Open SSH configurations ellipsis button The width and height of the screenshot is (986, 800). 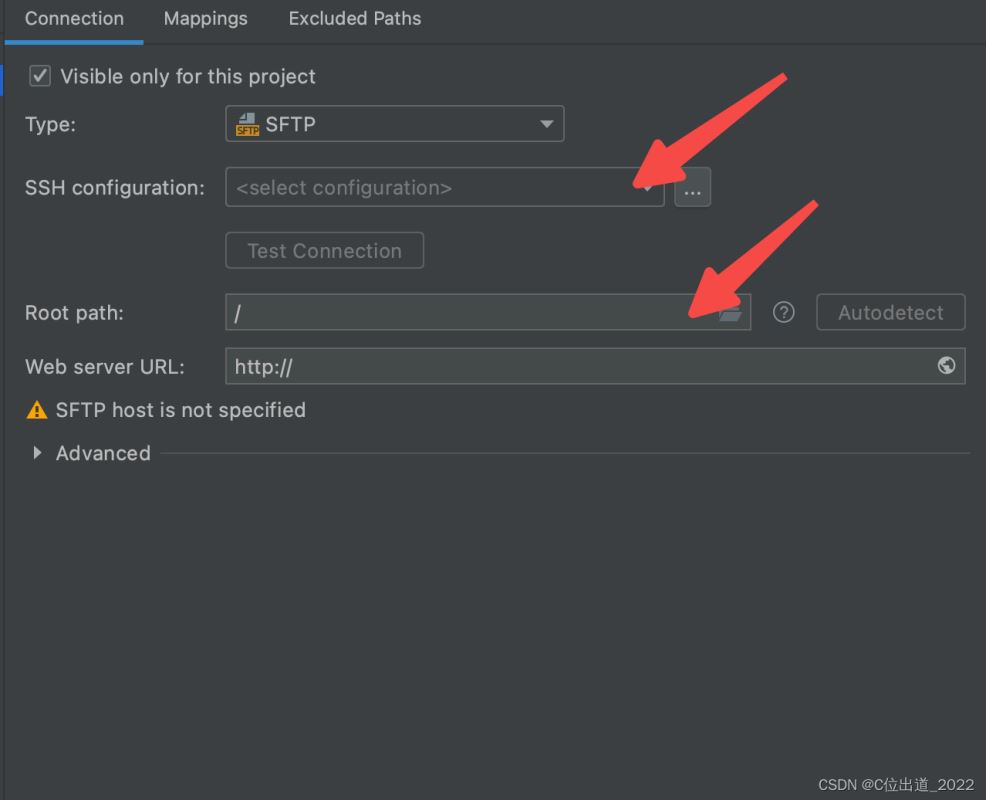coord(692,187)
